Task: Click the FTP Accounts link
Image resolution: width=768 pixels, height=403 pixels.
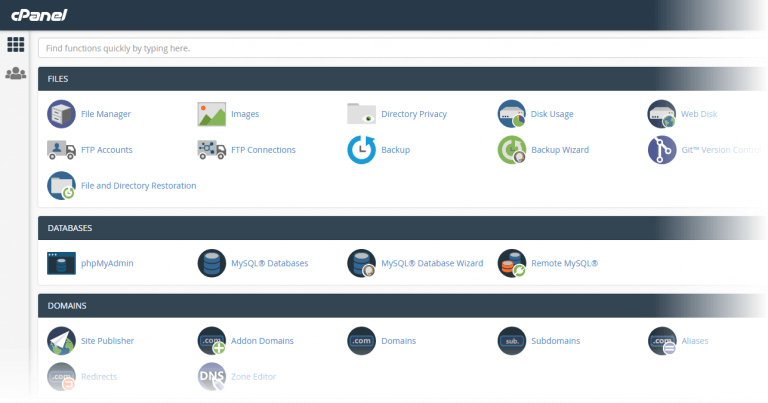Action: pos(107,150)
